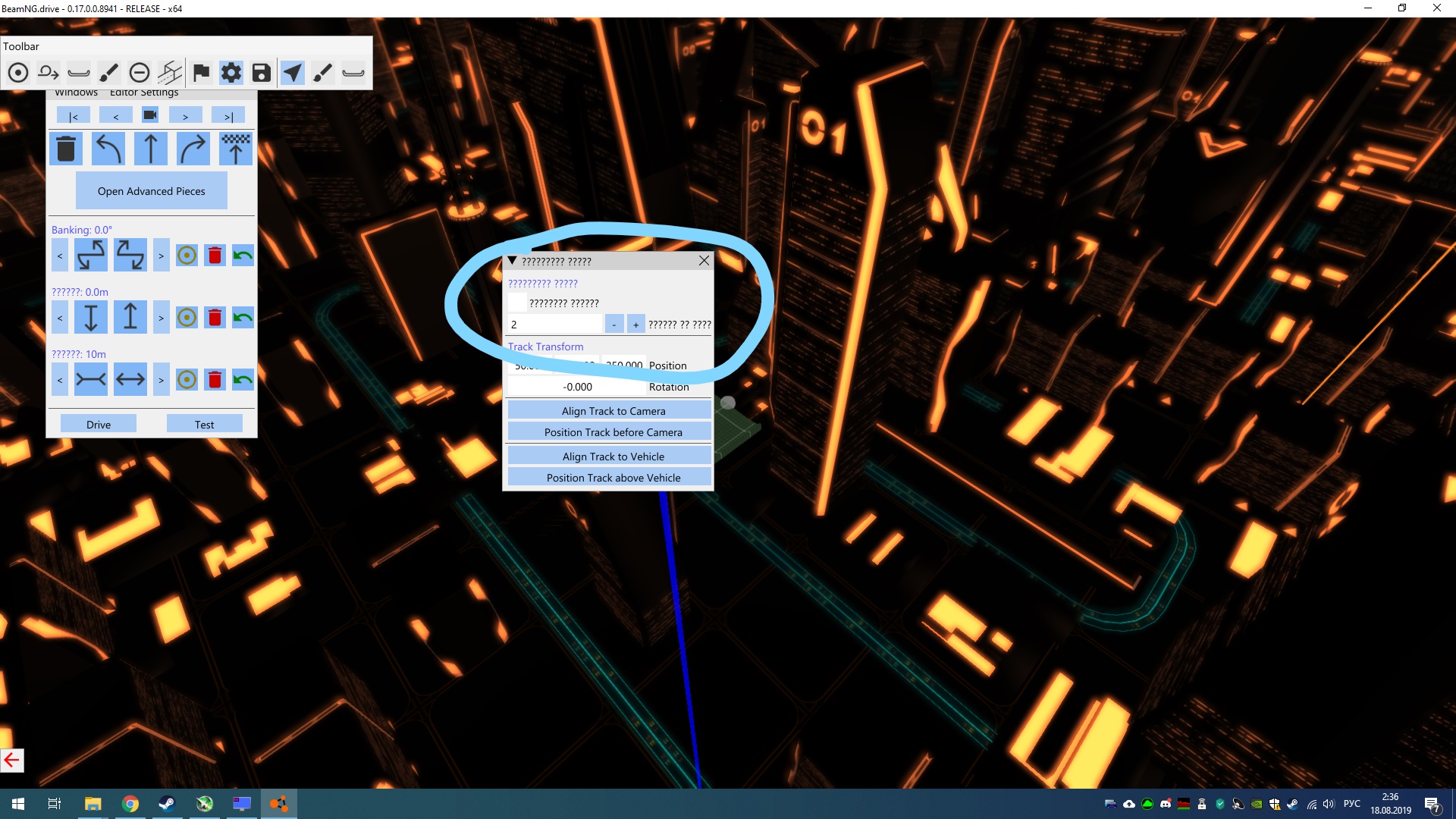Click green undo arrow in 10m row
1456x819 pixels.
(243, 379)
